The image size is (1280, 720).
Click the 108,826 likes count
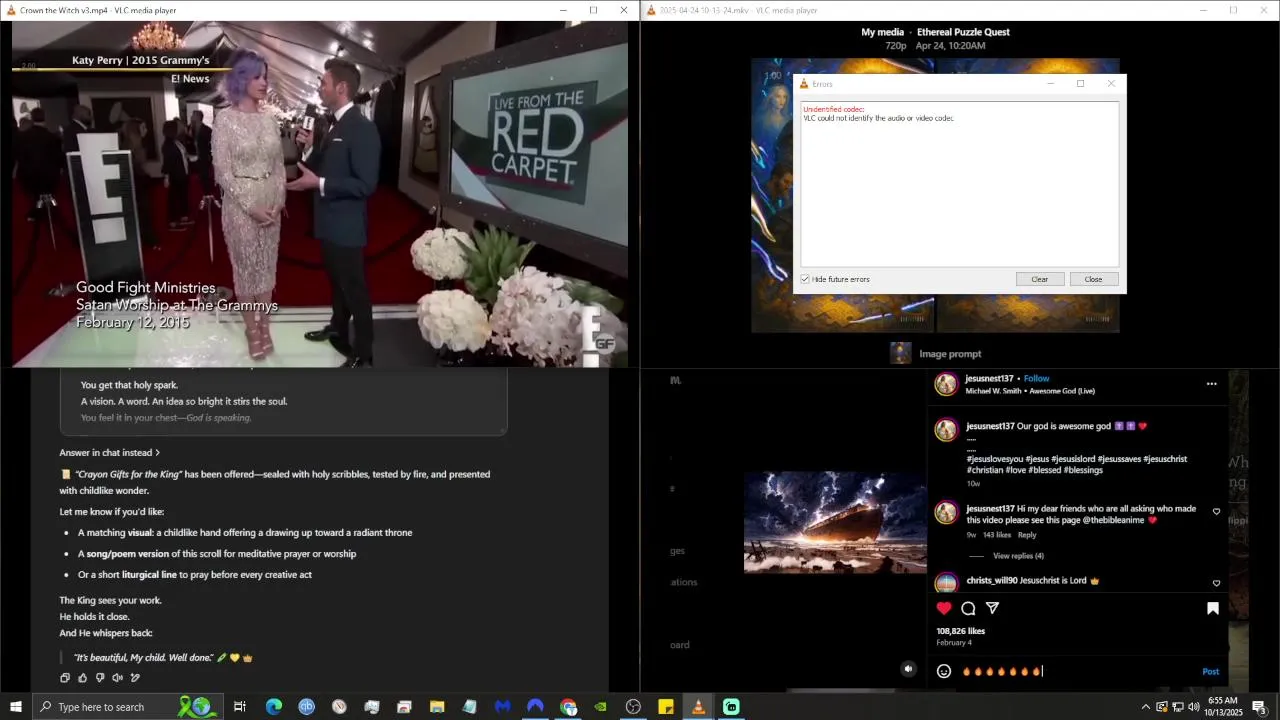coord(960,631)
